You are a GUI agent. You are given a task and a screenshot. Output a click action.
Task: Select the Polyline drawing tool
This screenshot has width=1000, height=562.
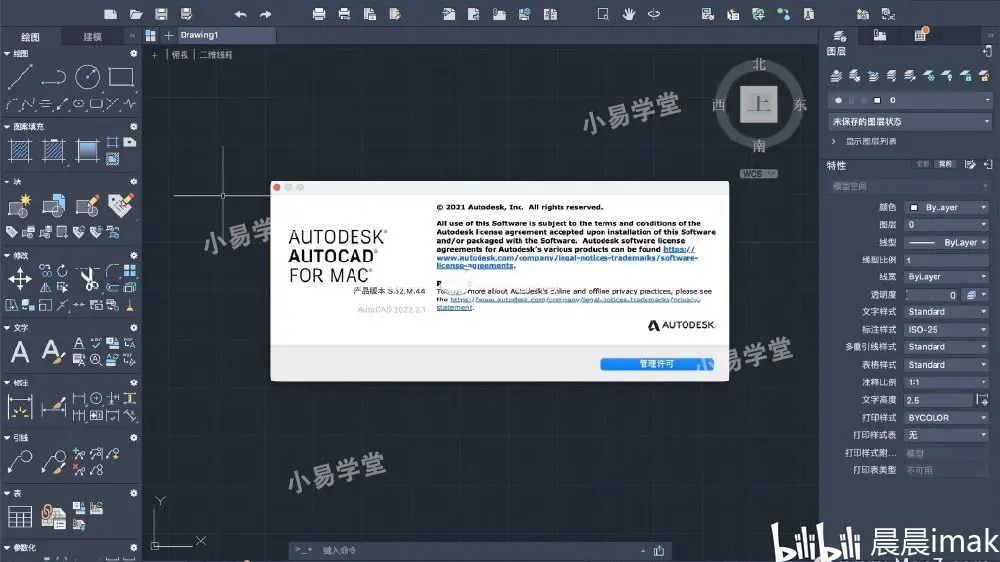tap(54, 77)
